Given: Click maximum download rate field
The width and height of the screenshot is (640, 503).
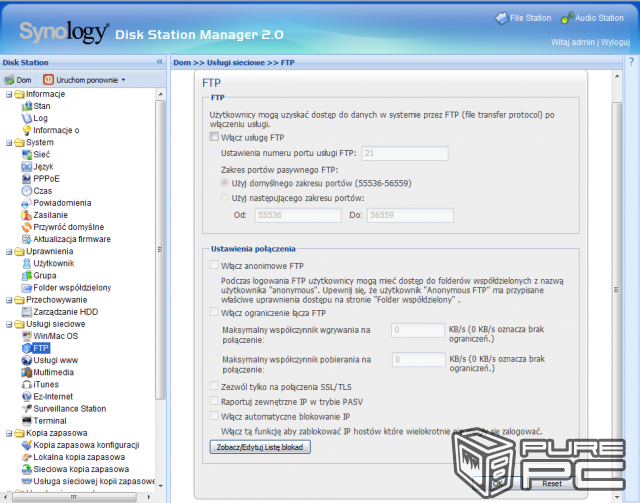Looking at the screenshot, I should pyautogui.click(x=419, y=360).
